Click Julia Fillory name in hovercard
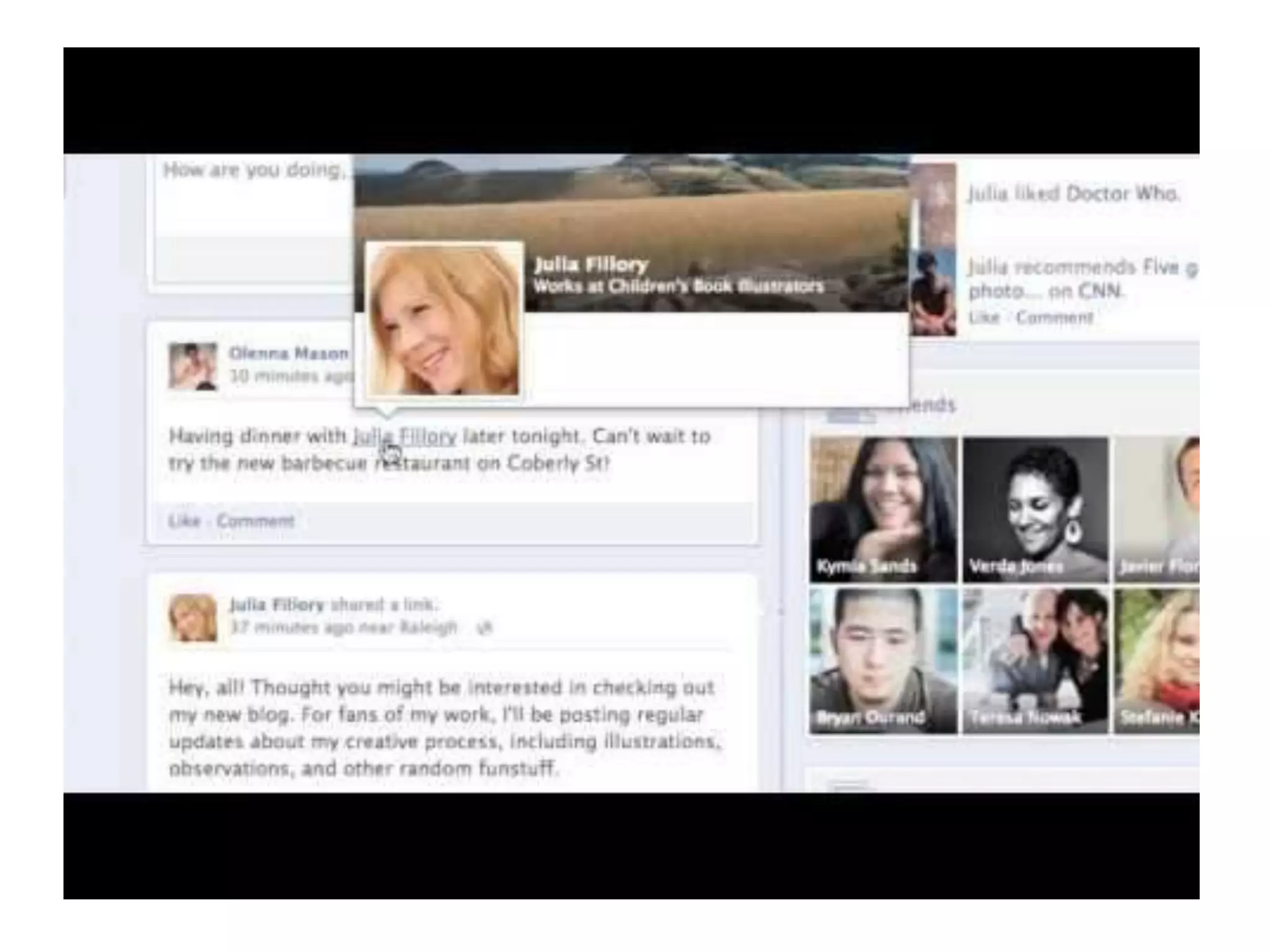 click(591, 265)
